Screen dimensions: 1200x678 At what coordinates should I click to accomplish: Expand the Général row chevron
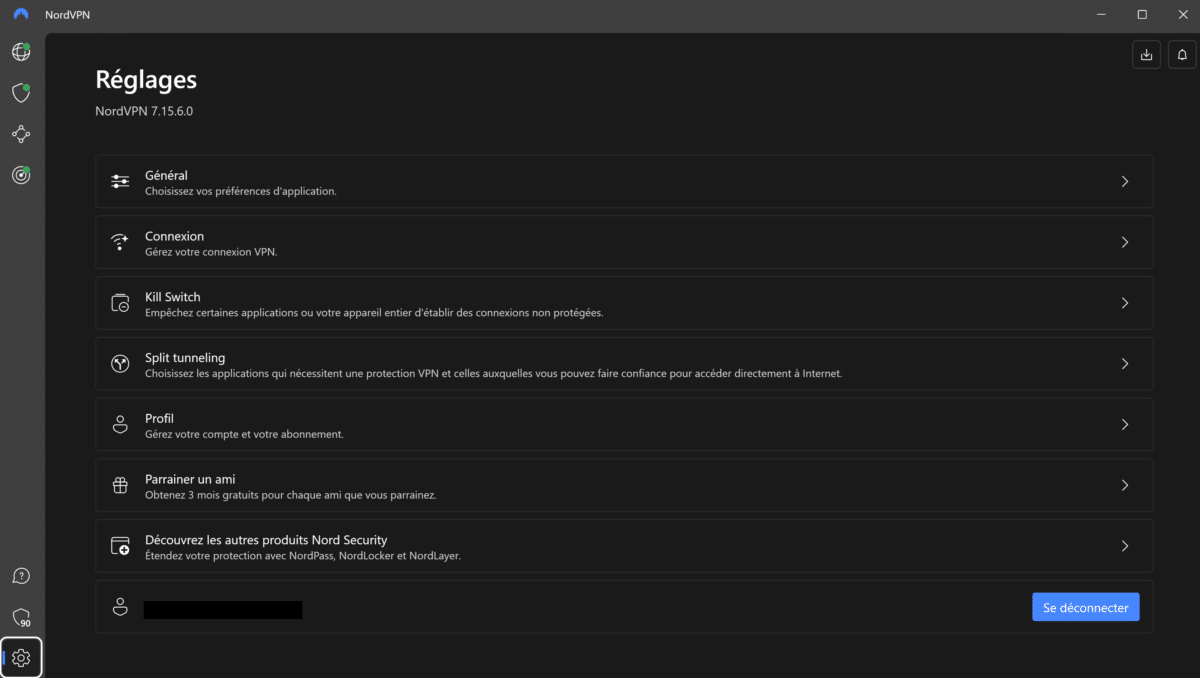(1125, 181)
